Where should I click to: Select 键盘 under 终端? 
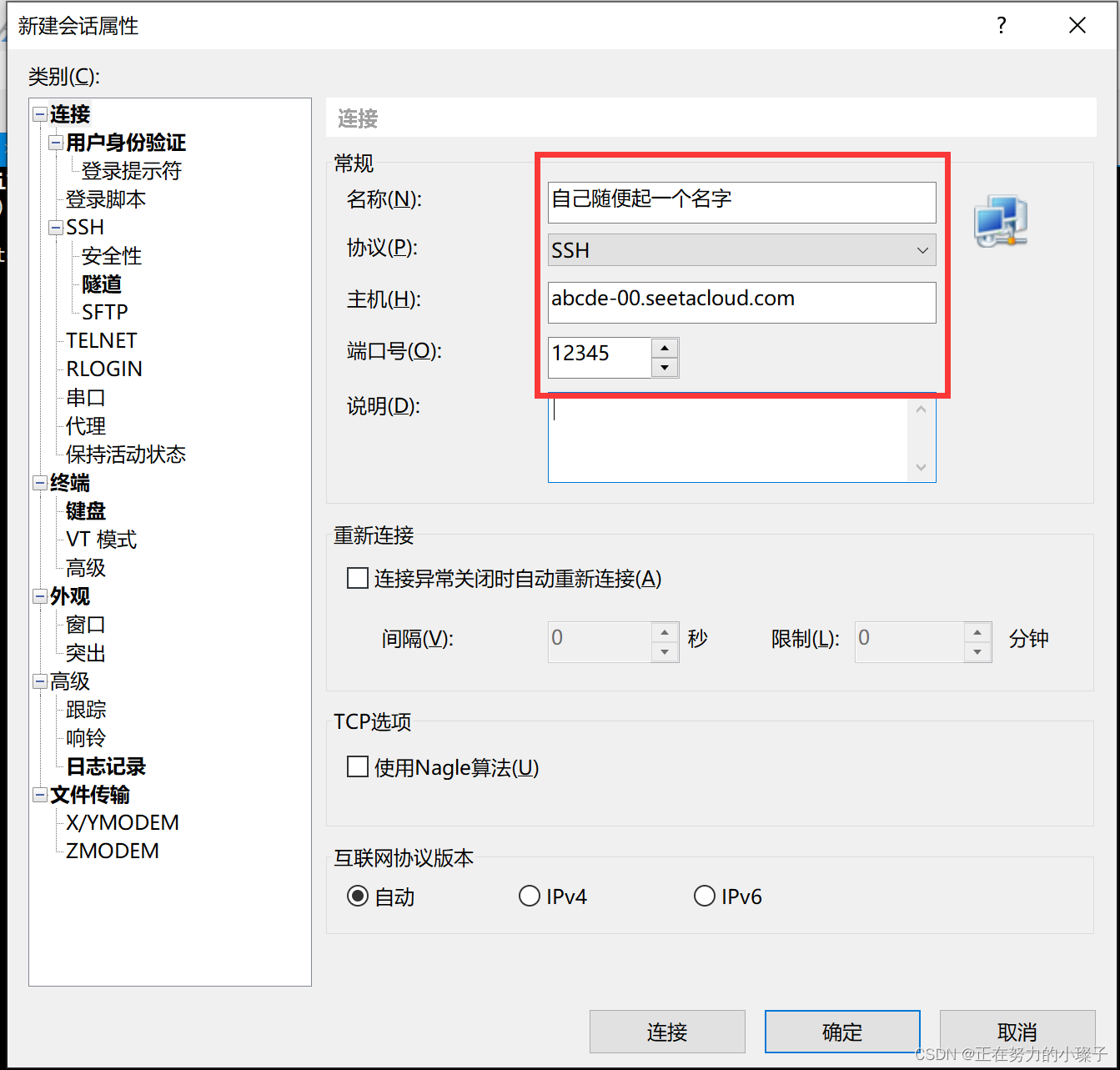click(x=86, y=511)
